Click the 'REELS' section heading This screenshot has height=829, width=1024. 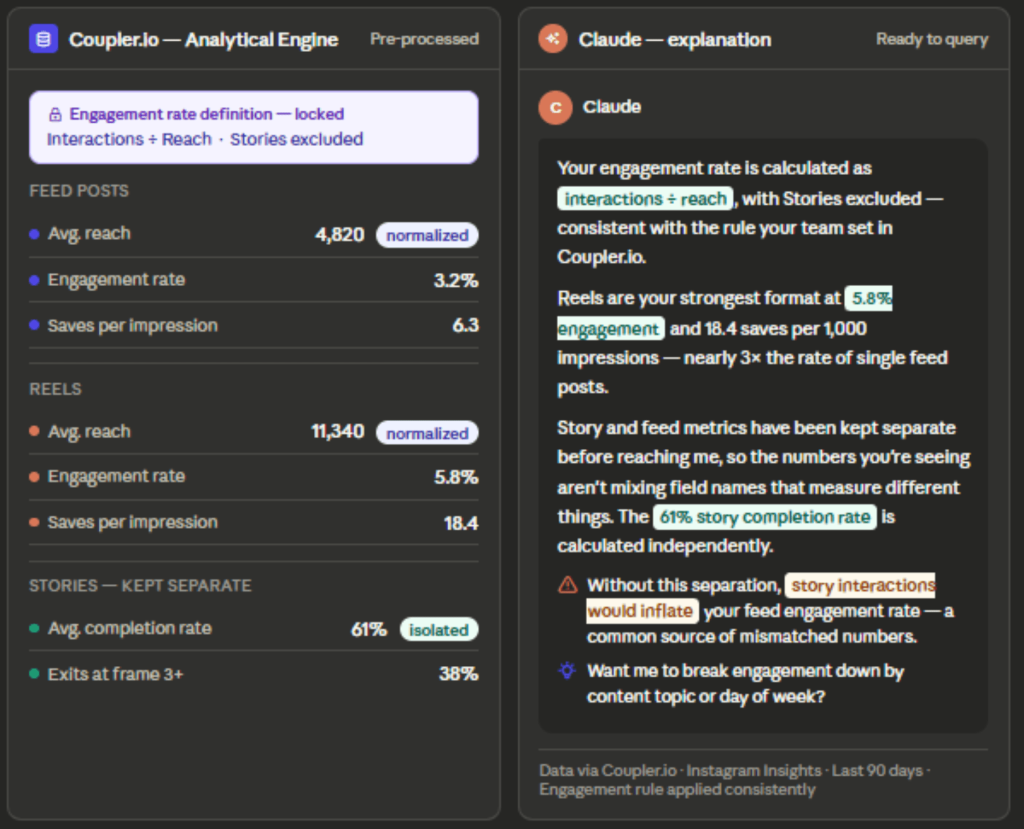click(56, 389)
